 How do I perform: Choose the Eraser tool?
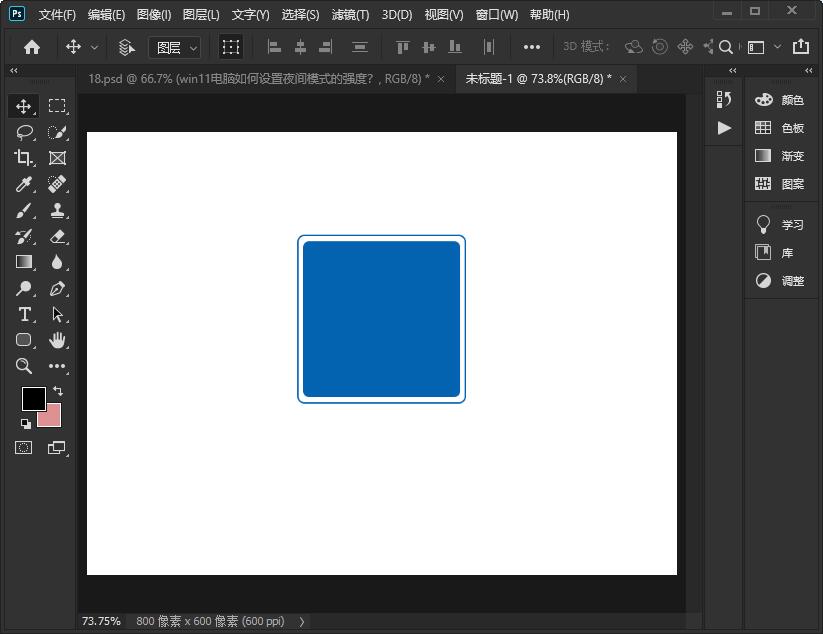pyautogui.click(x=58, y=236)
